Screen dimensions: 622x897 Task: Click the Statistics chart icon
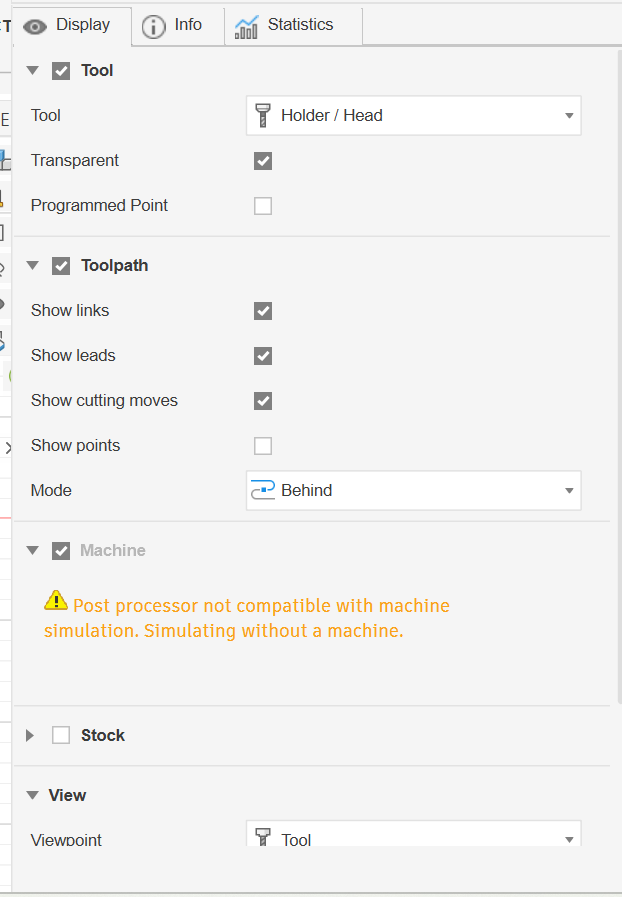246,26
